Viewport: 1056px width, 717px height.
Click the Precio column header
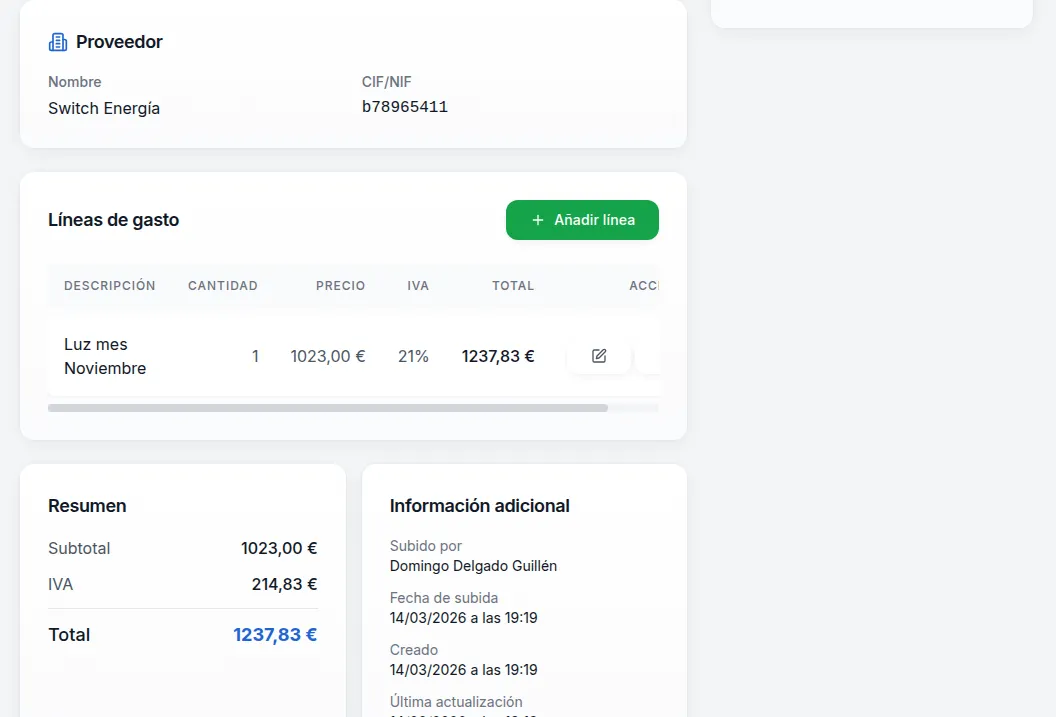pyautogui.click(x=340, y=286)
